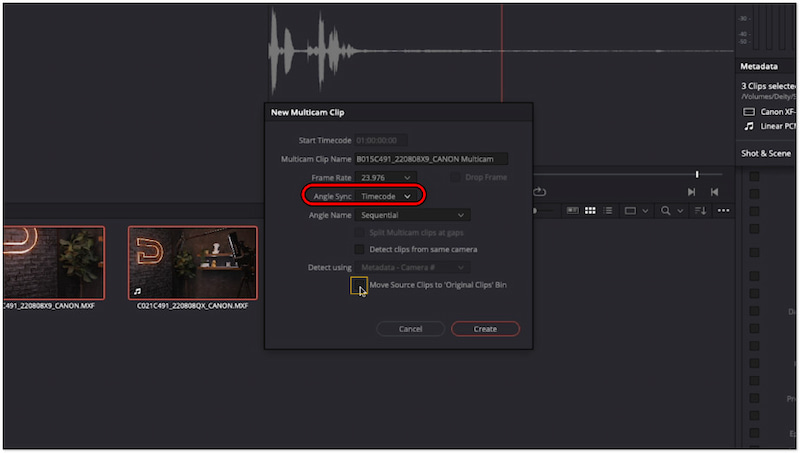The image size is (800, 453).
Task: Check Detect clips from same camera
Action: tap(360, 249)
